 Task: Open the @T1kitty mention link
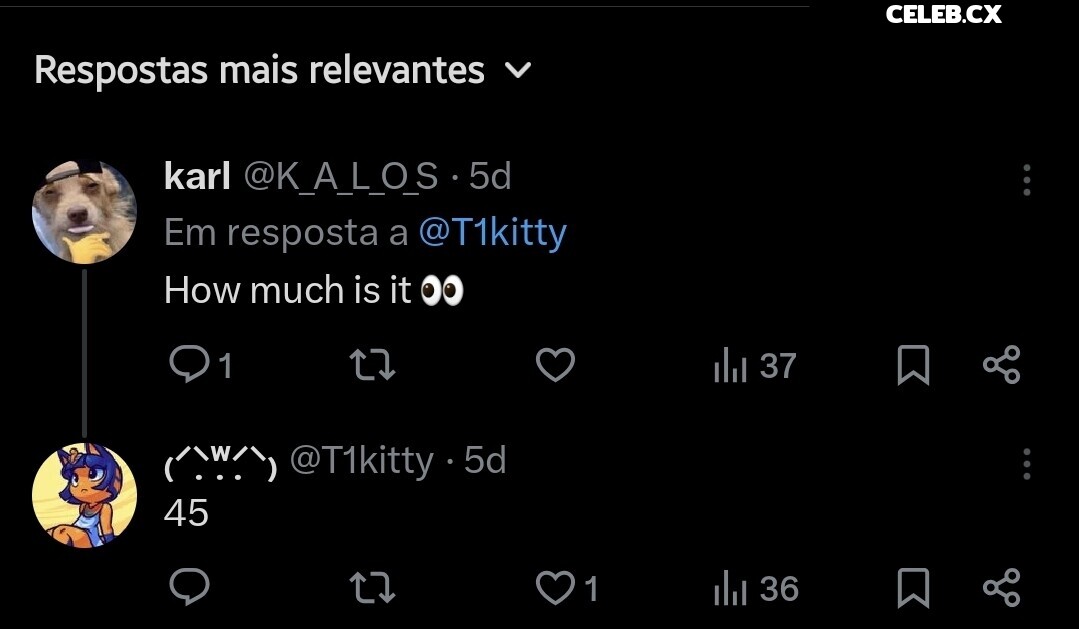point(492,232)
